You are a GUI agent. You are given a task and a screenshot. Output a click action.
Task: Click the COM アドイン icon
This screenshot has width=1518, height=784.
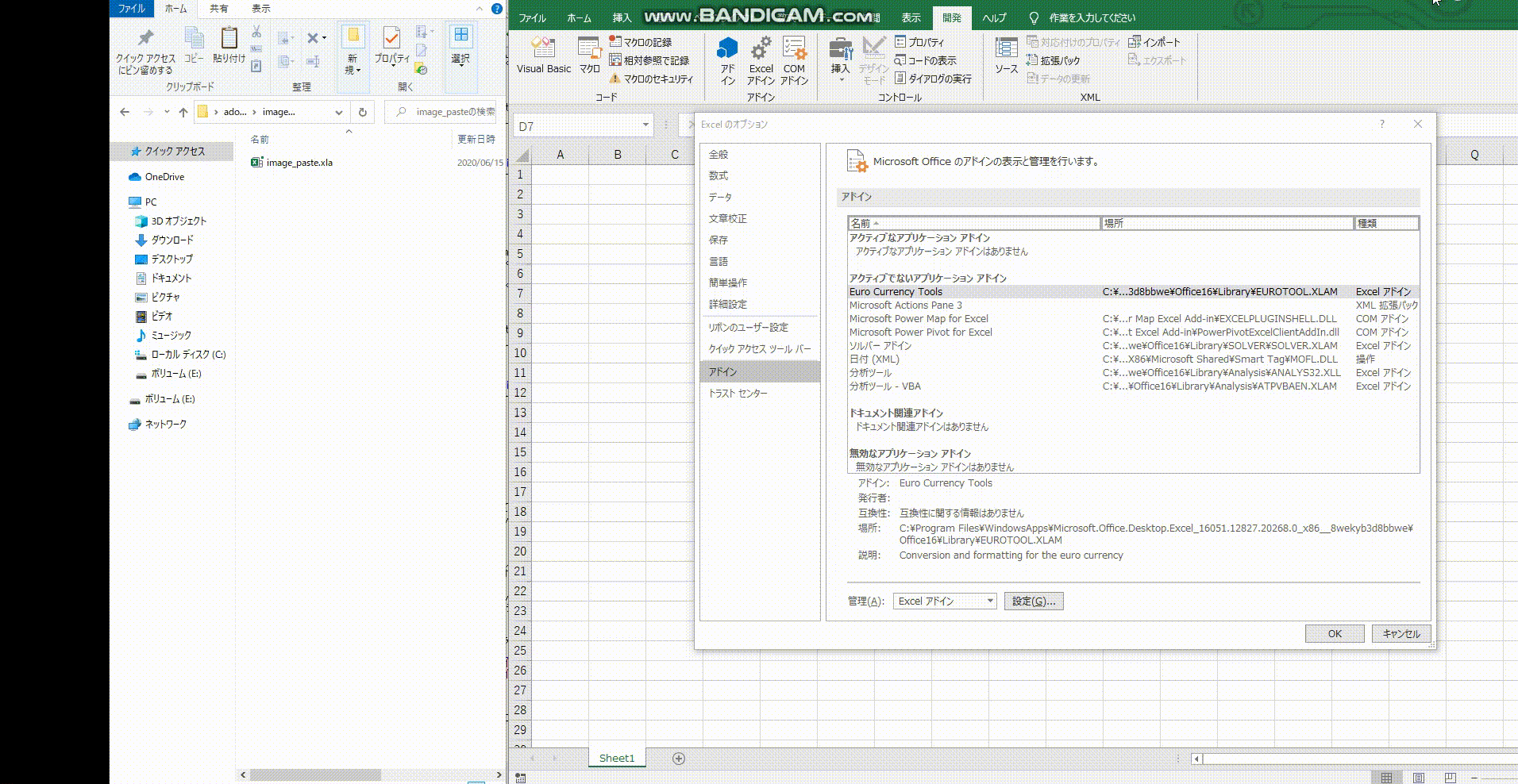click(795, 56)
